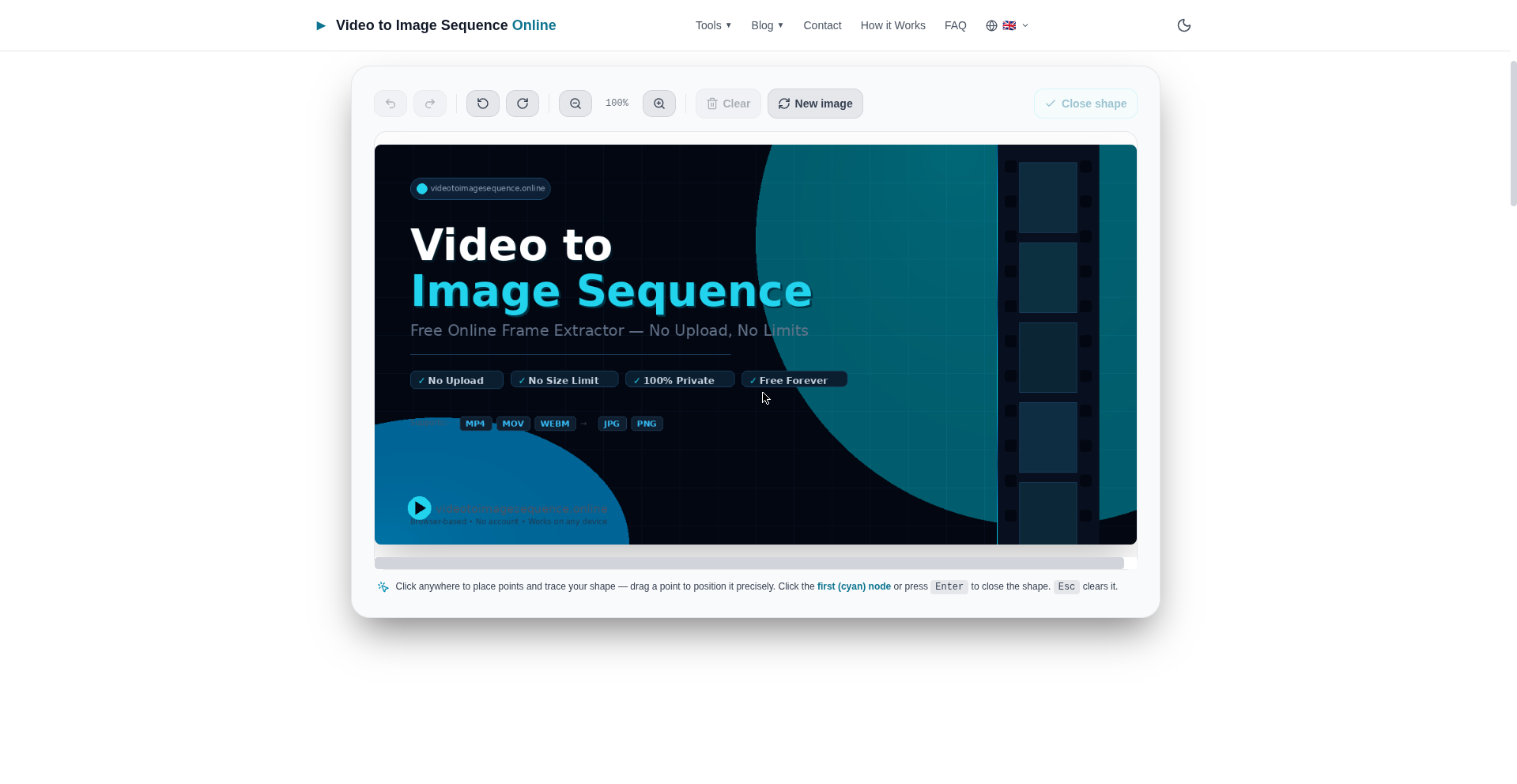Click the 'first (cyan) node' hint text
The height and width of the screenshot is (784, 1517).
point(854,586)
